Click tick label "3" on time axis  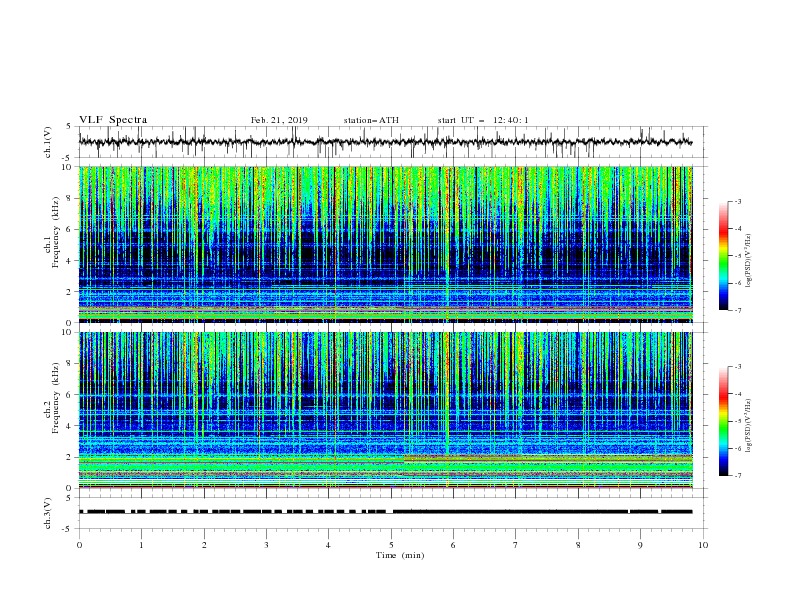266,545
